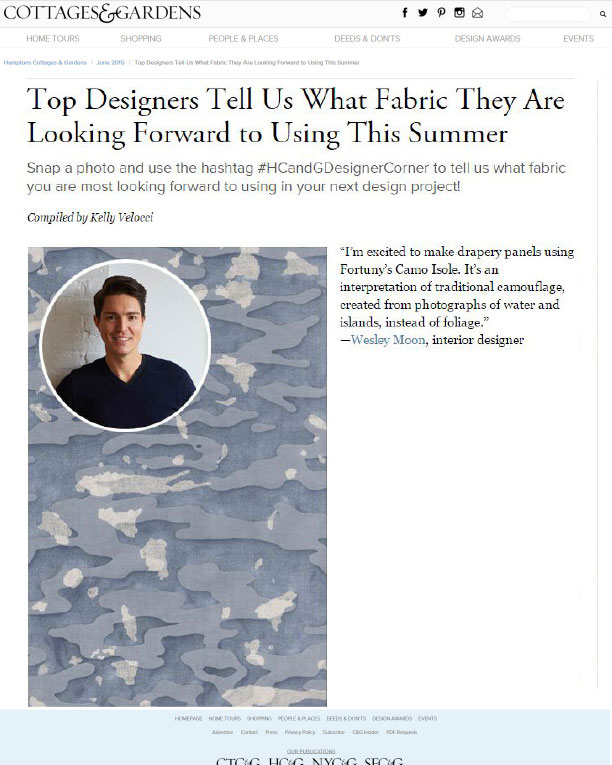The height and width of the screenshot is (765, 612).
Task: Open Privacy Policy footer link
Action: coord(300,732)
